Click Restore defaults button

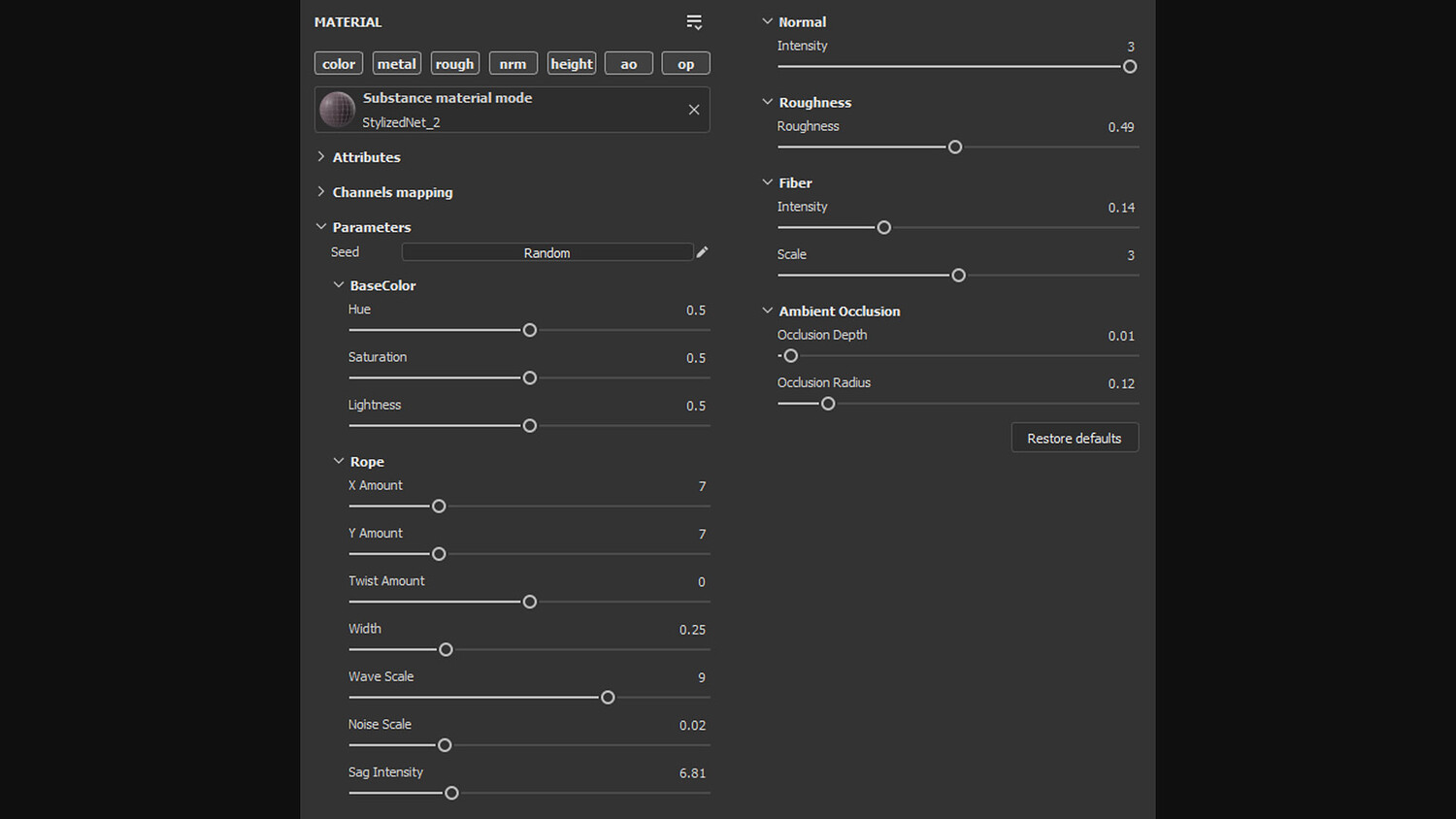(1075, 438)
